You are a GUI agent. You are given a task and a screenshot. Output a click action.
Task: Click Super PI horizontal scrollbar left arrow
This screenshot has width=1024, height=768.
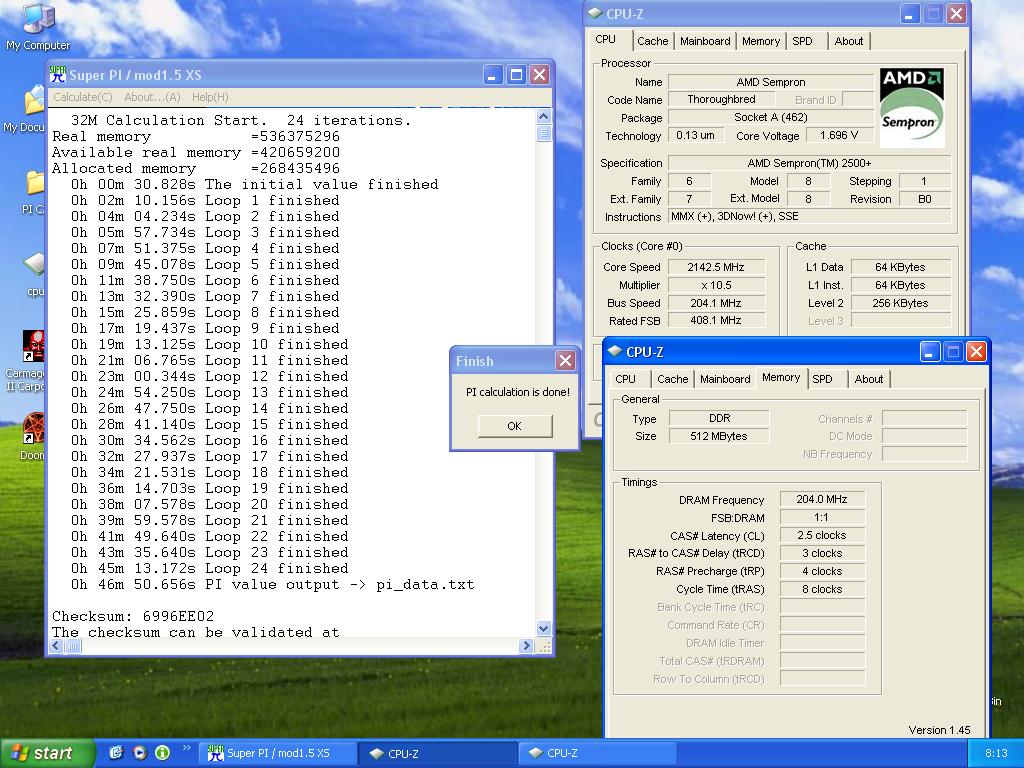pyautogui.click(x=56, y=646)
